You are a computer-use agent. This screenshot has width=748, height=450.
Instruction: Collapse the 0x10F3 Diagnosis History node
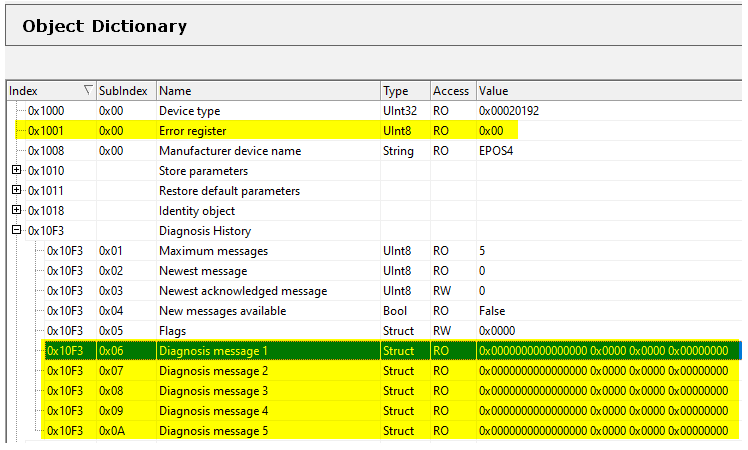pos(17,230)
